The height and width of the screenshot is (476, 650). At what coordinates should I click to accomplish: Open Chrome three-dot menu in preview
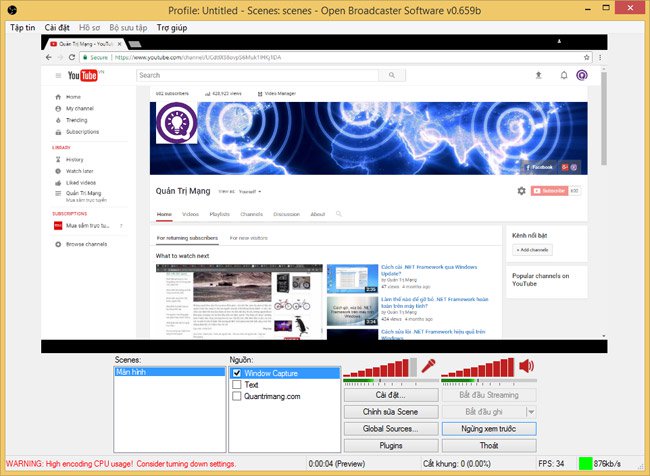click(599, 58)
